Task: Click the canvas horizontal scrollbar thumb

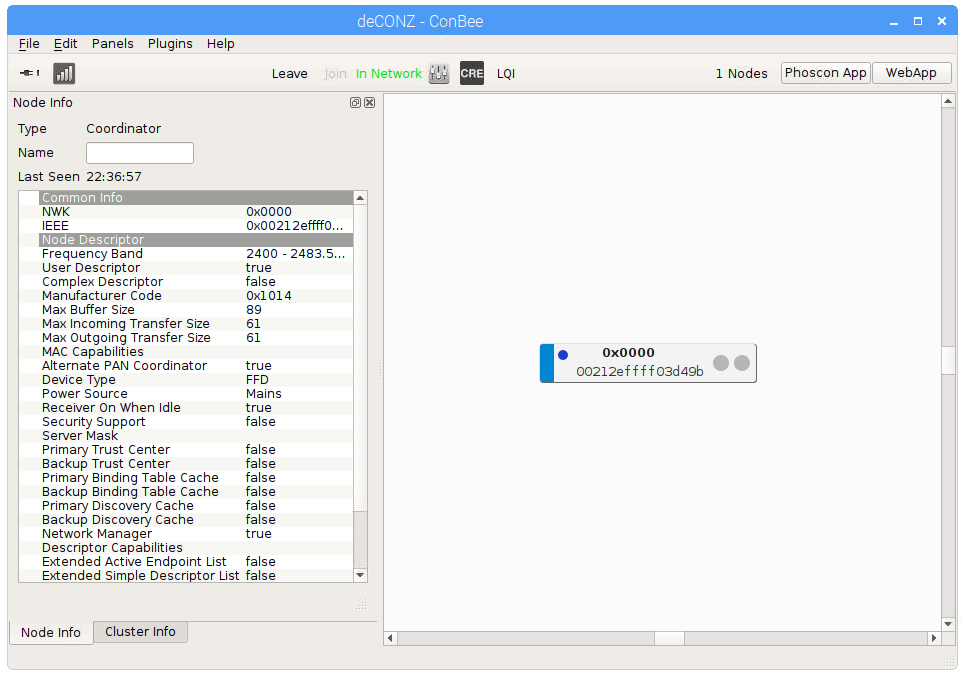Action: [x=669, y=638]
